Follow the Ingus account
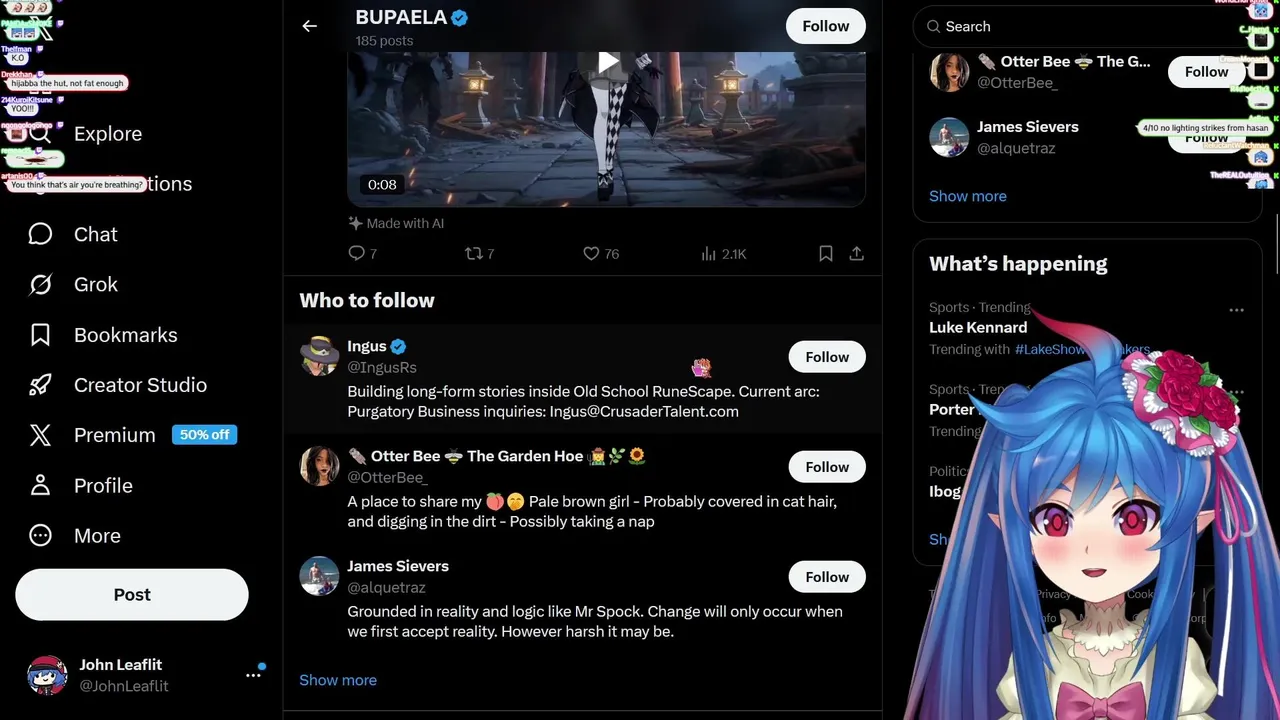Screen dimensions: 1280x720 827,357
